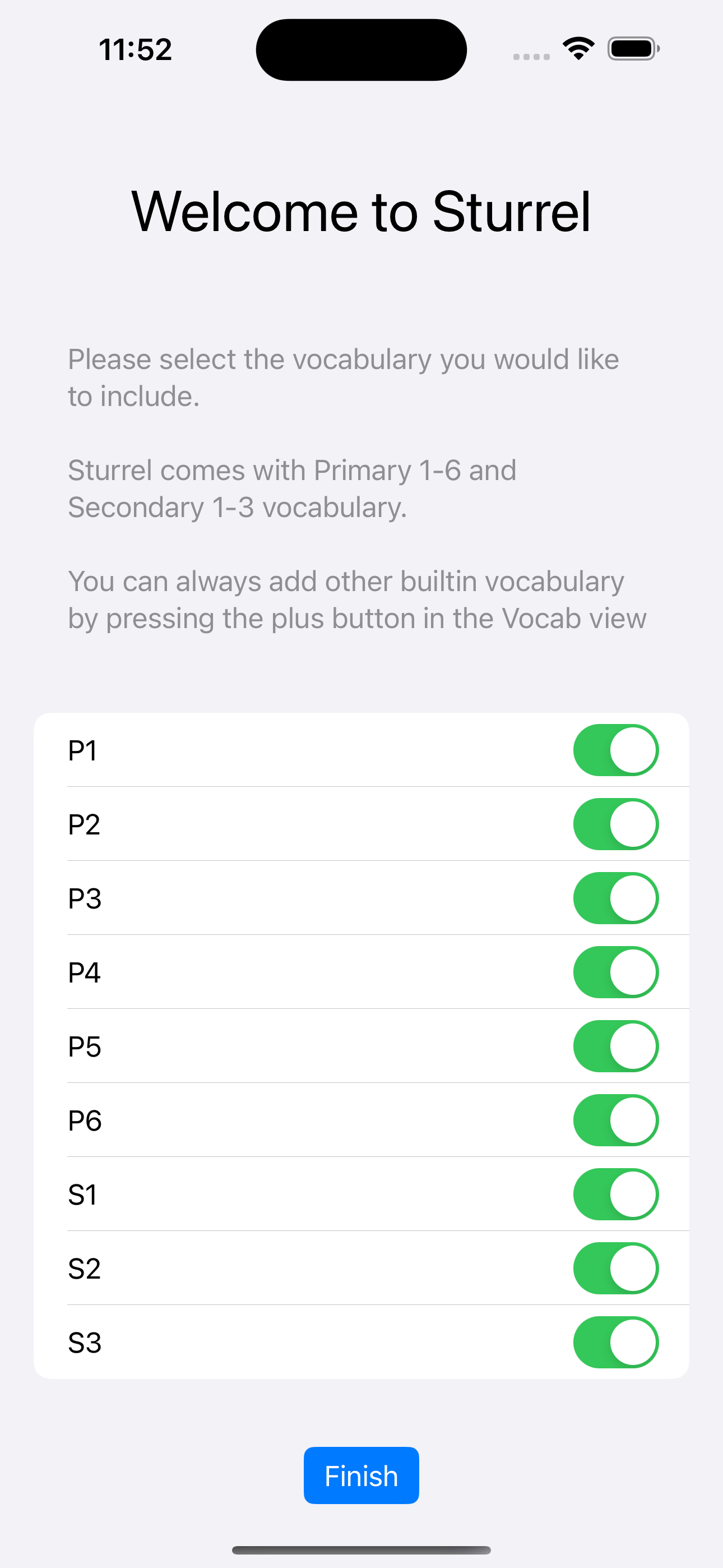Tap the blue Finish button
The image size is (723, 1568).
click(361, 1475)
